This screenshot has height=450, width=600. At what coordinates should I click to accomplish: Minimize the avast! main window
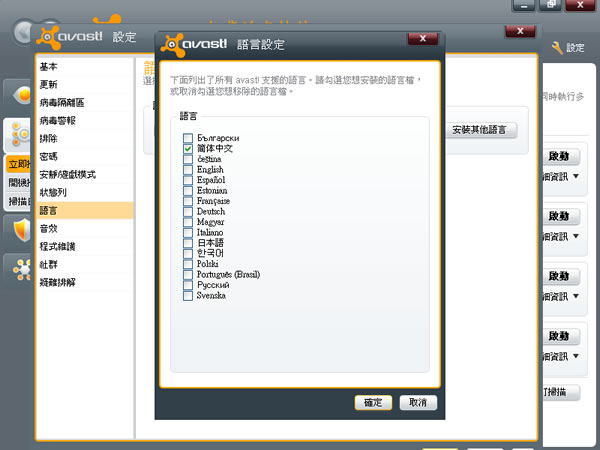coord(523,6)
